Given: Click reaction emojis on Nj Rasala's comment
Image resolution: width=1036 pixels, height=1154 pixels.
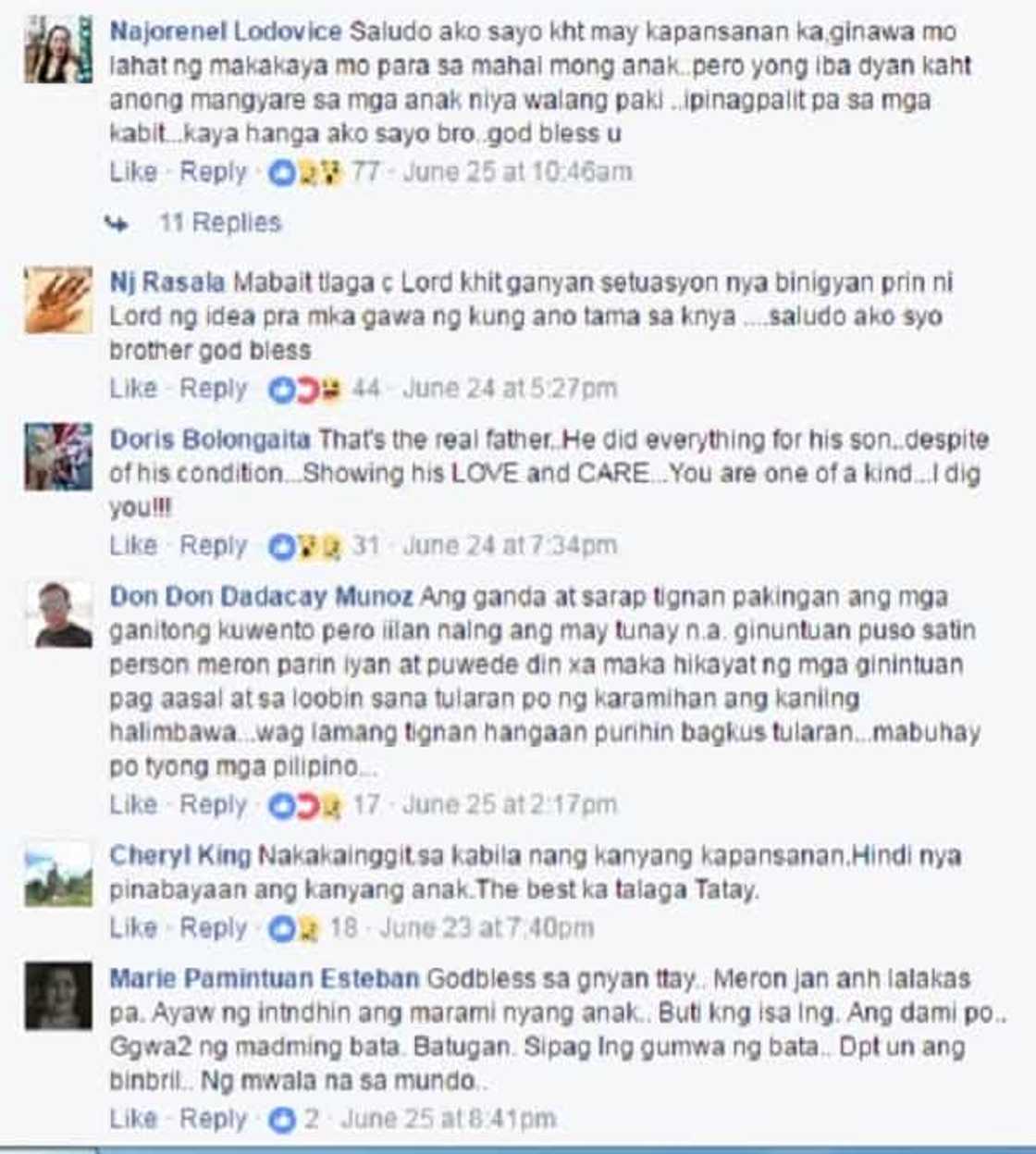Looking at the screenshot, I should [x=305, y=390].
